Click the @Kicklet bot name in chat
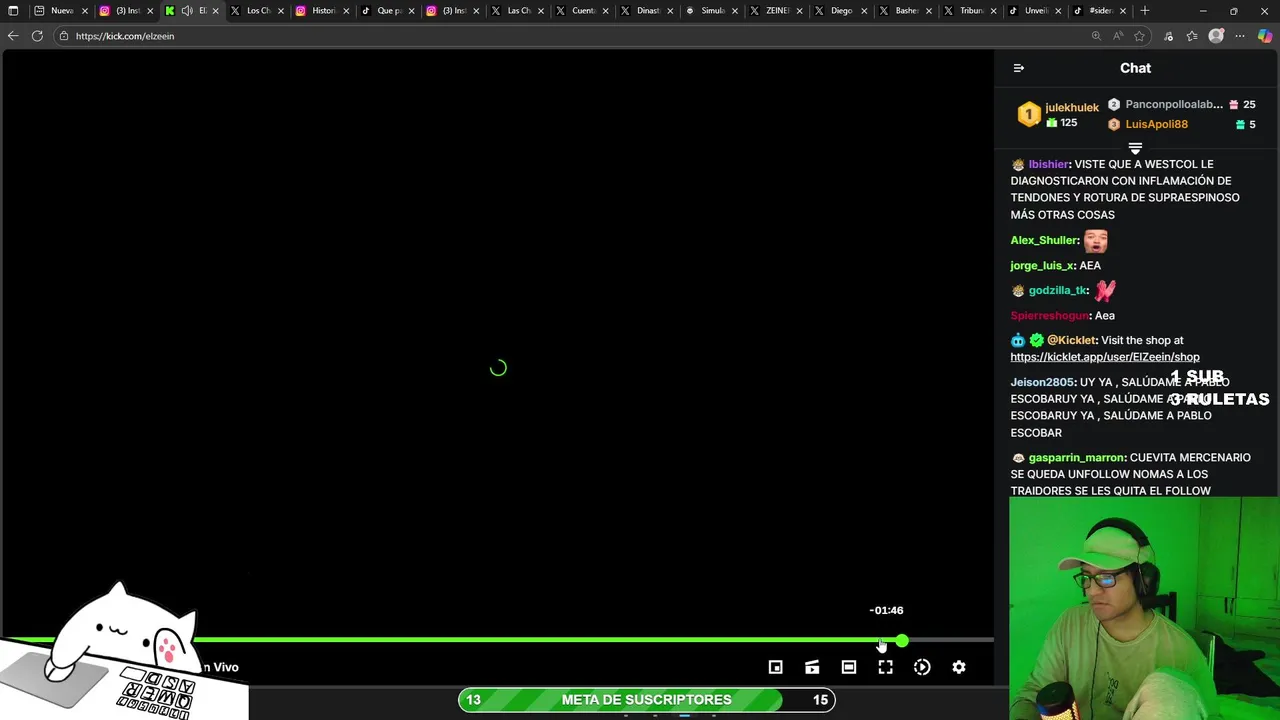This screenshot has height=720, width=1280. tap(1071, 340)
